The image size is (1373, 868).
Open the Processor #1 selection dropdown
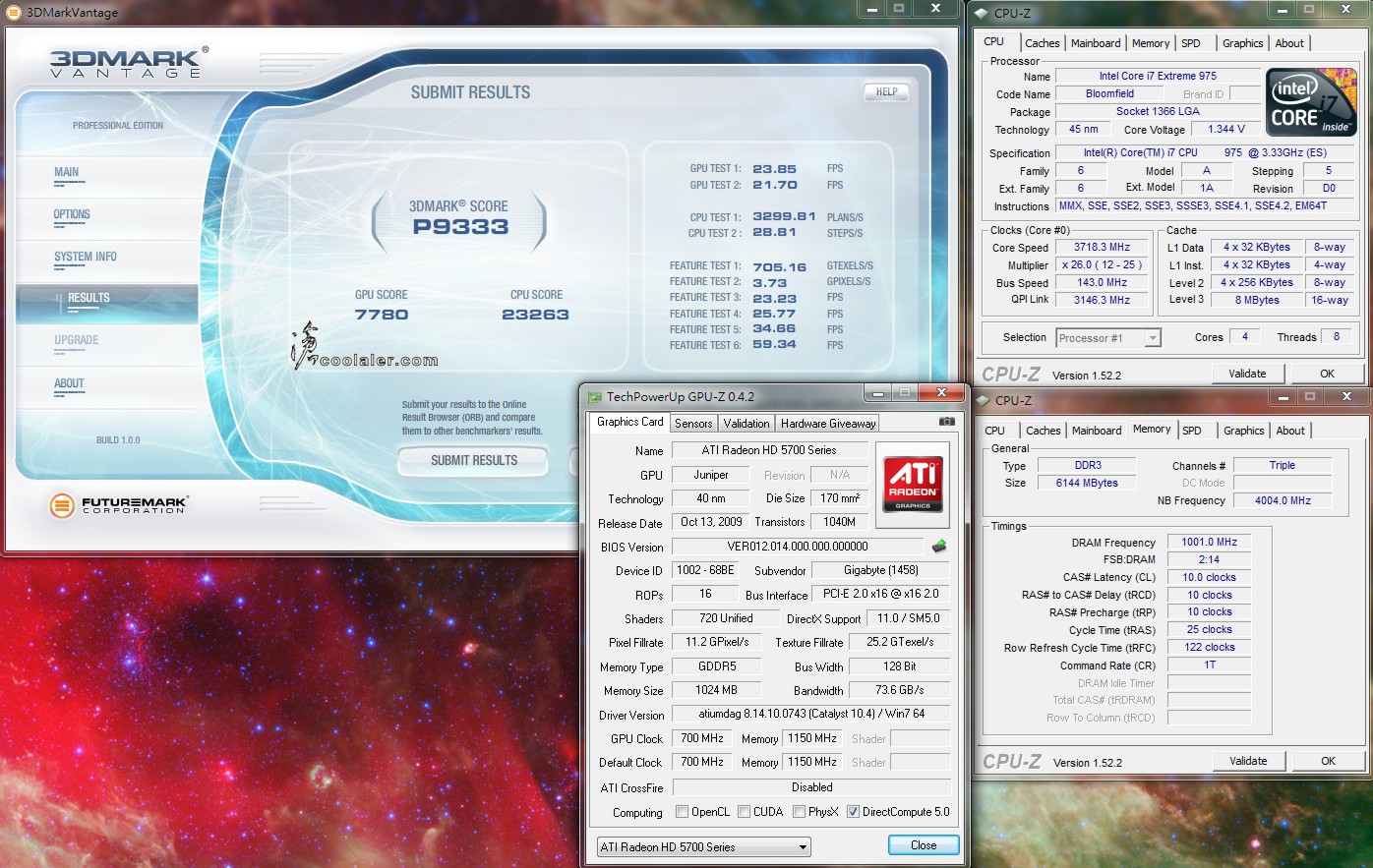(x=1108, y=338)
